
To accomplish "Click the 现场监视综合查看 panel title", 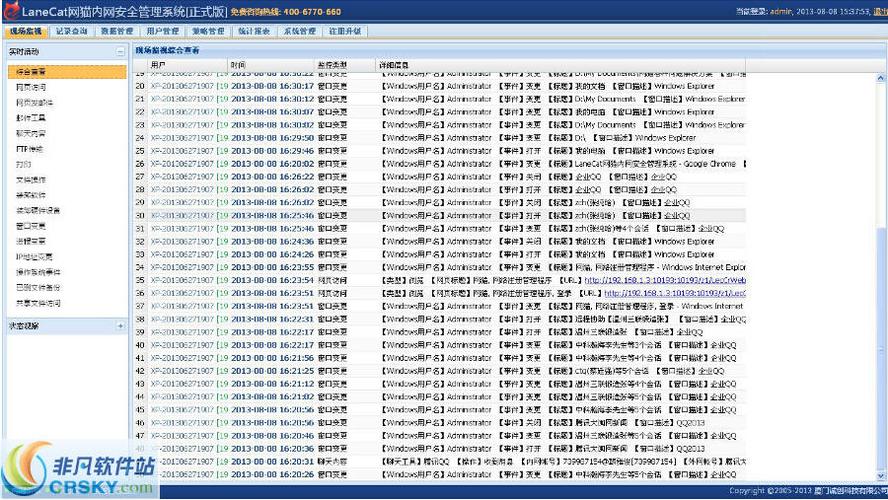I will tap(167, 50).
